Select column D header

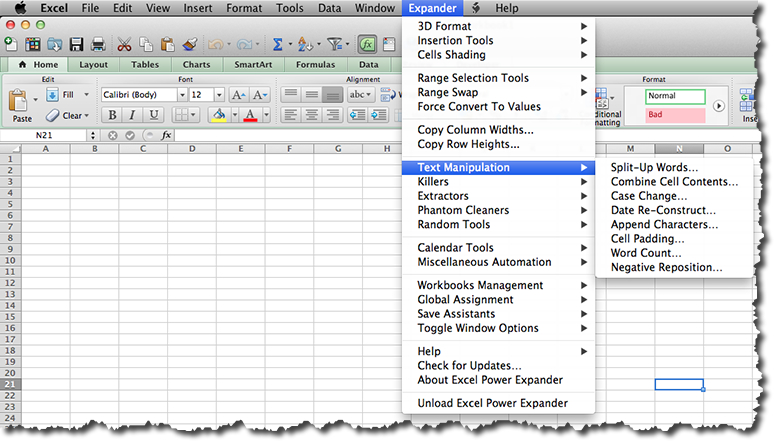click(x=192, y=149)
